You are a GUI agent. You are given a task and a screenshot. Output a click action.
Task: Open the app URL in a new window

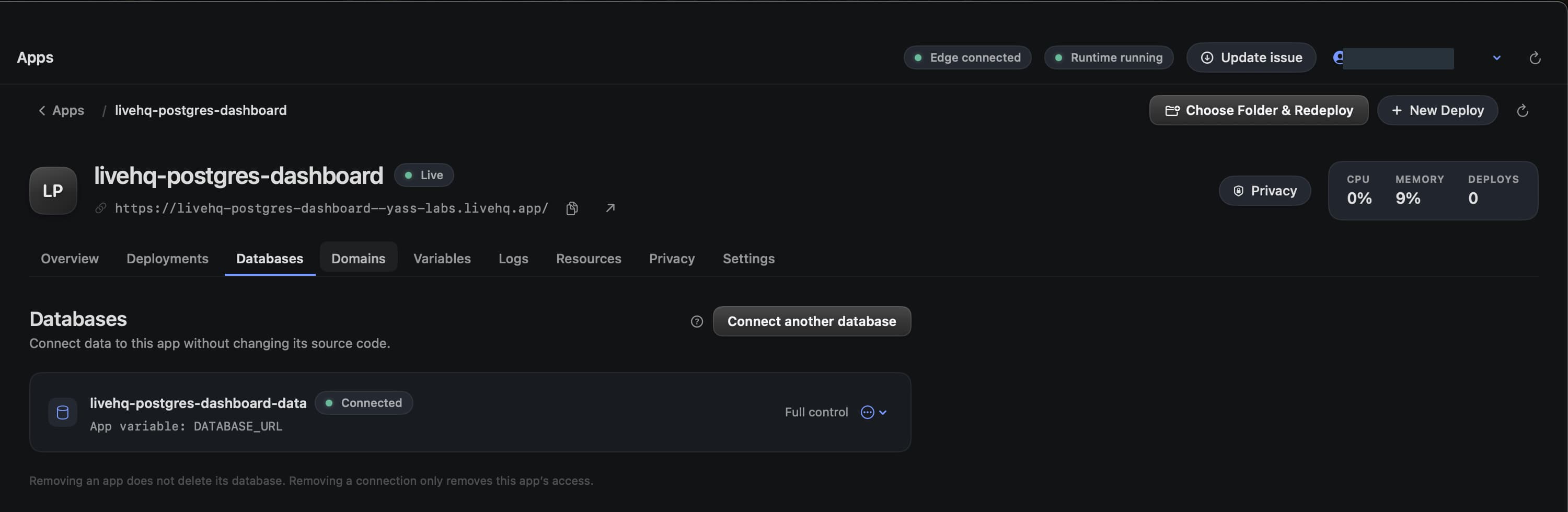coord(610,208)
